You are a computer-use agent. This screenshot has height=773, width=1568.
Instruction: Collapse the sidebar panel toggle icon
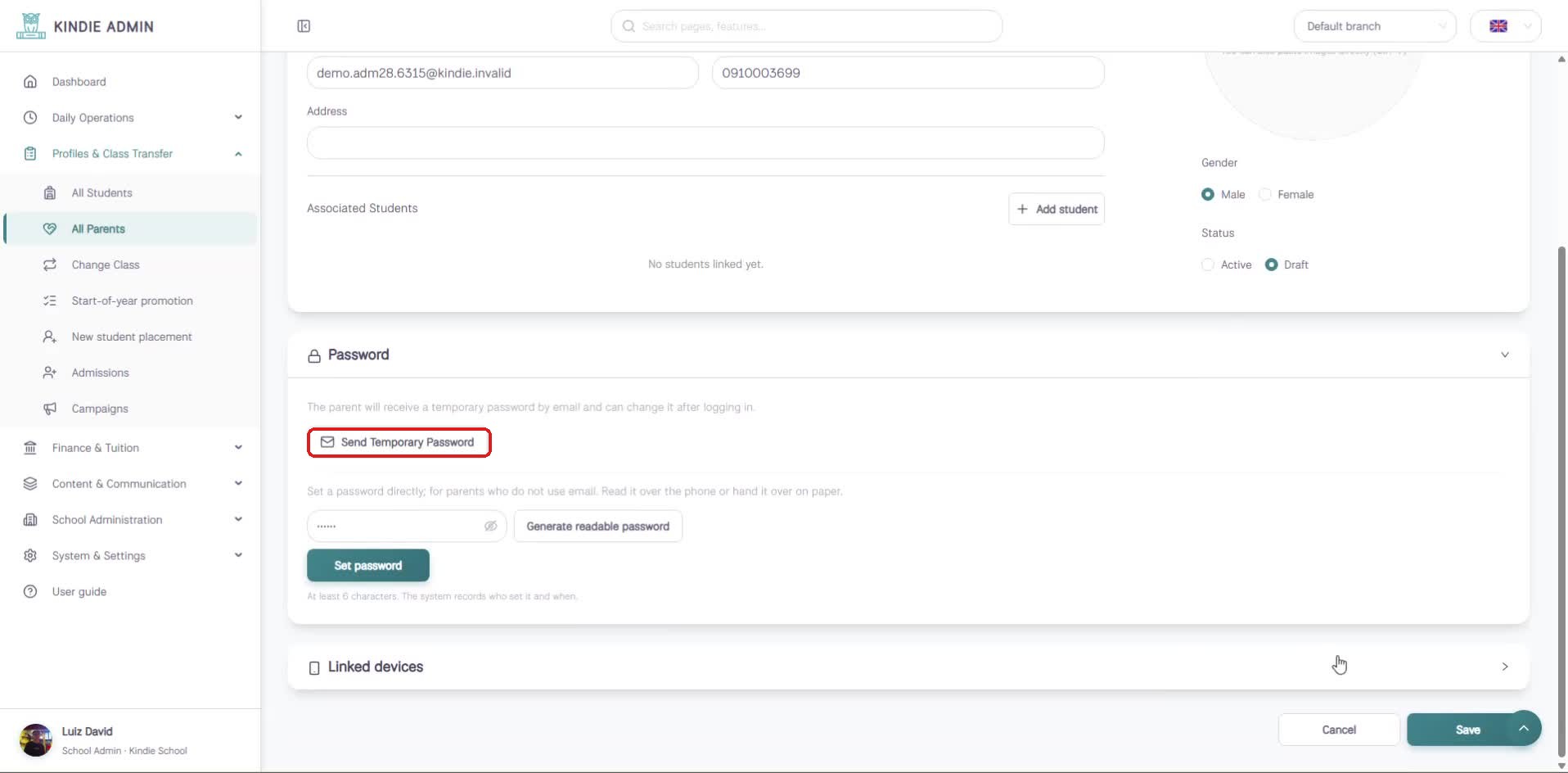304,26
